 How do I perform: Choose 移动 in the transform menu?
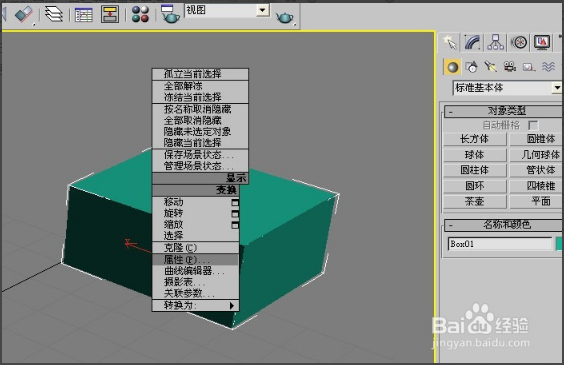pos(196,202)
